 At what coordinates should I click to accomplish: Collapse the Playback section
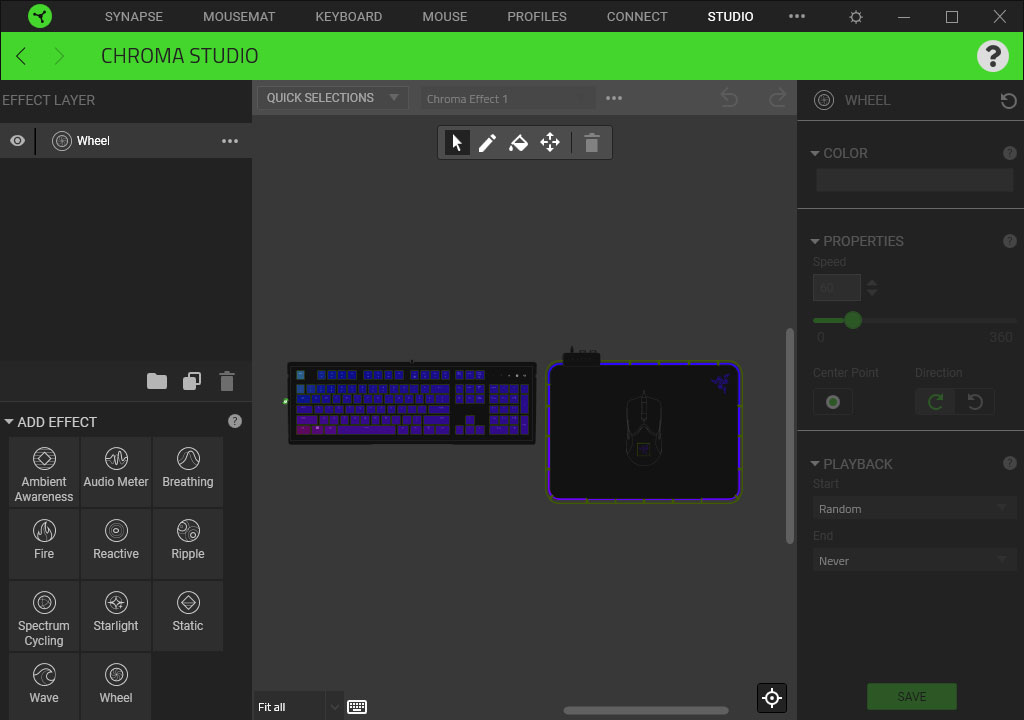click(815, 464)
